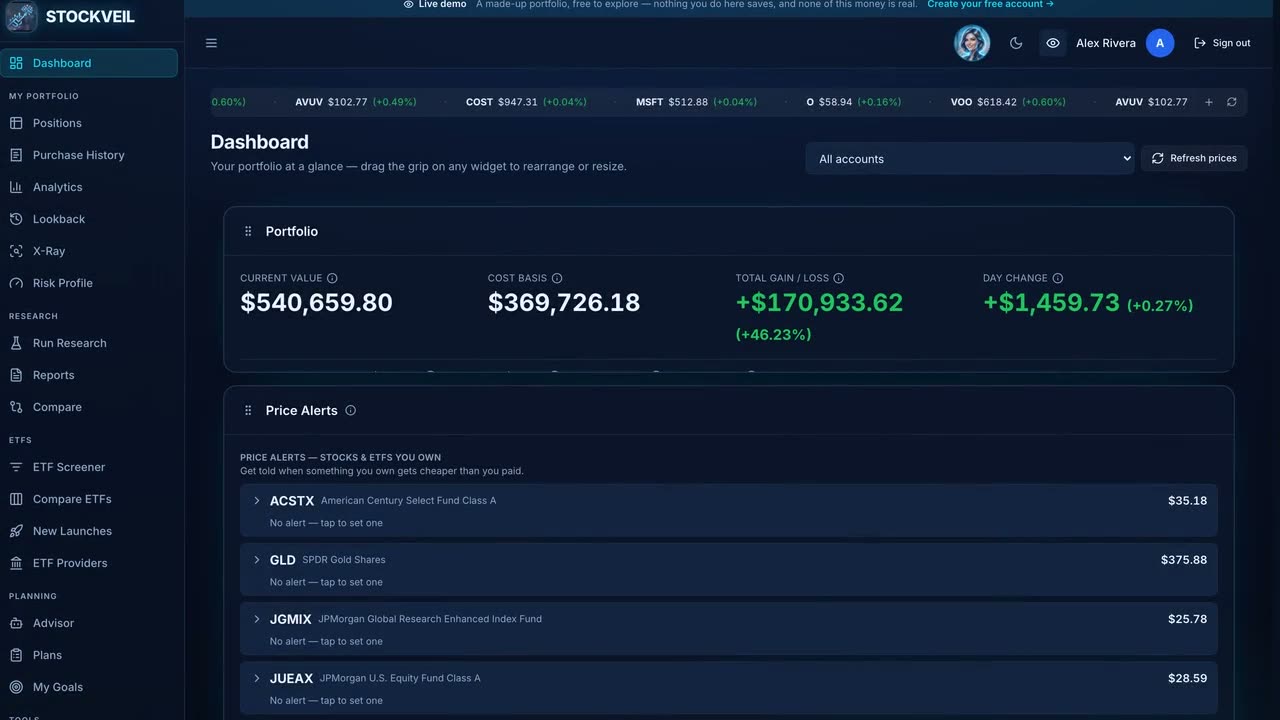Click the plus icon in the ticker bar

point(1208,102)
